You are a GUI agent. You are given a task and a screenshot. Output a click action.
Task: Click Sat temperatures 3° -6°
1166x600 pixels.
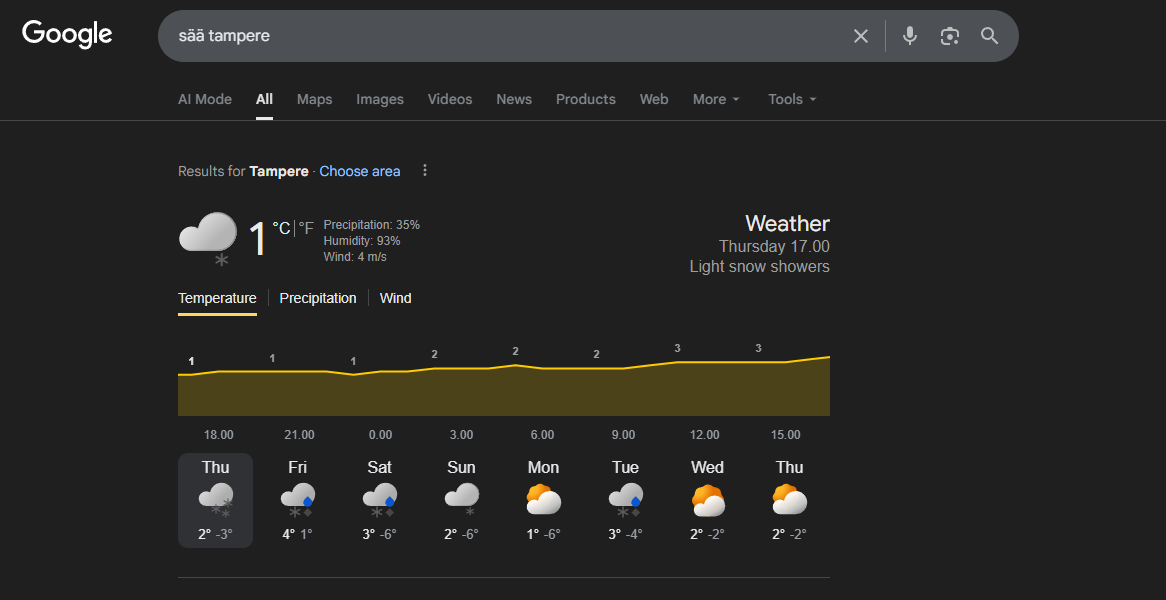click(379, 534)
